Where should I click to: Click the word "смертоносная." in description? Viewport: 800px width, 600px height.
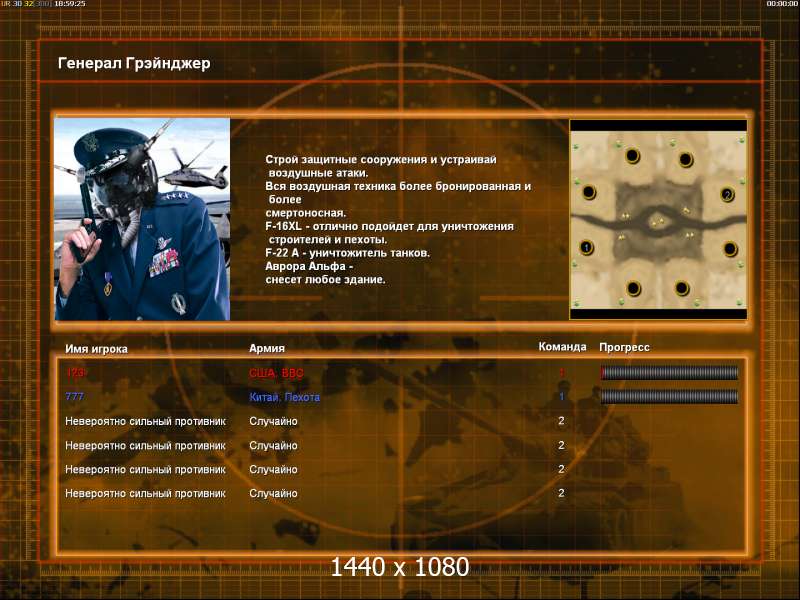[x=306, y=213]
